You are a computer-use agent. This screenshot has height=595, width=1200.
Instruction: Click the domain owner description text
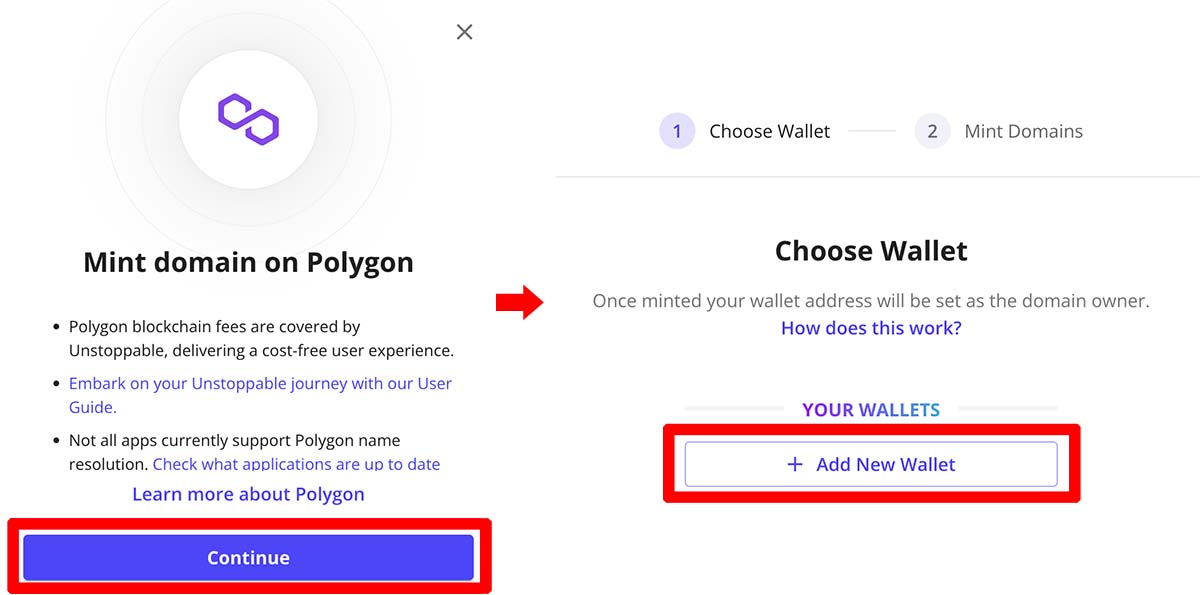(x=871, y=300)
